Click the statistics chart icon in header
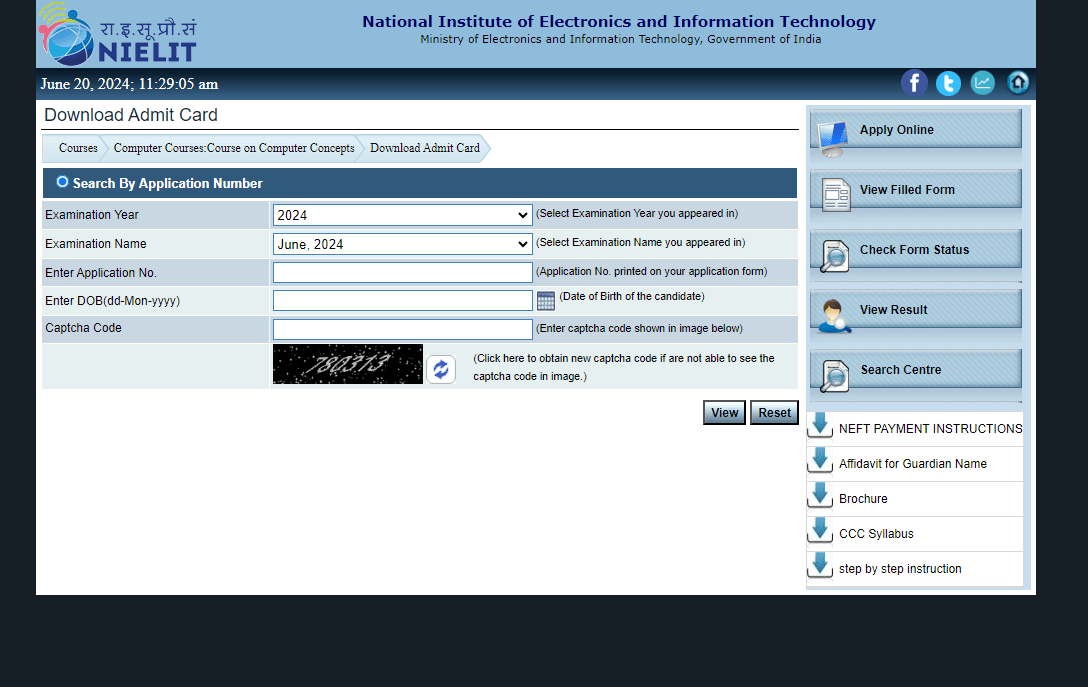The width and height of the screenshot is (1088, 687). pos(983,83)
